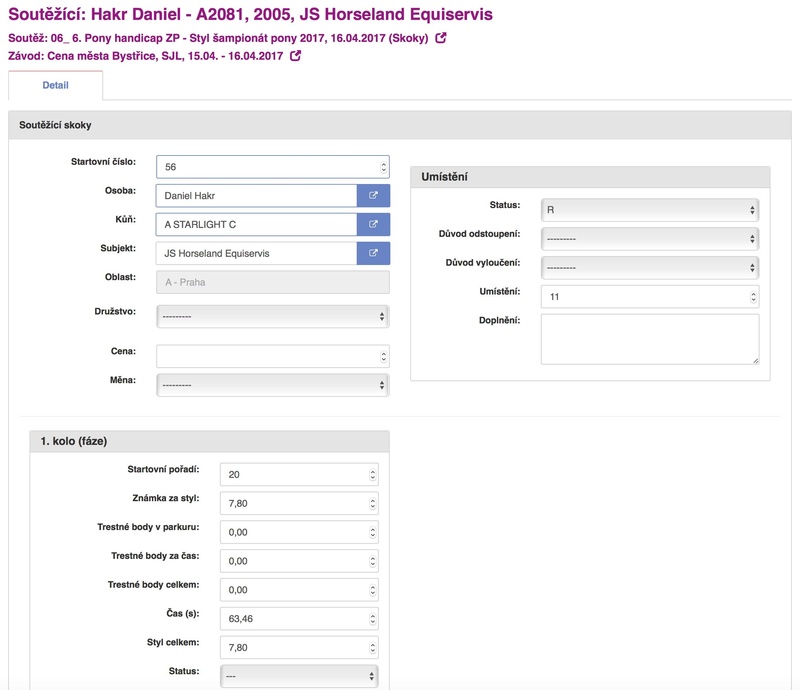Open external link icon next to Soutěž title
This screenshot has height=690, width=800.
[441, 38]
